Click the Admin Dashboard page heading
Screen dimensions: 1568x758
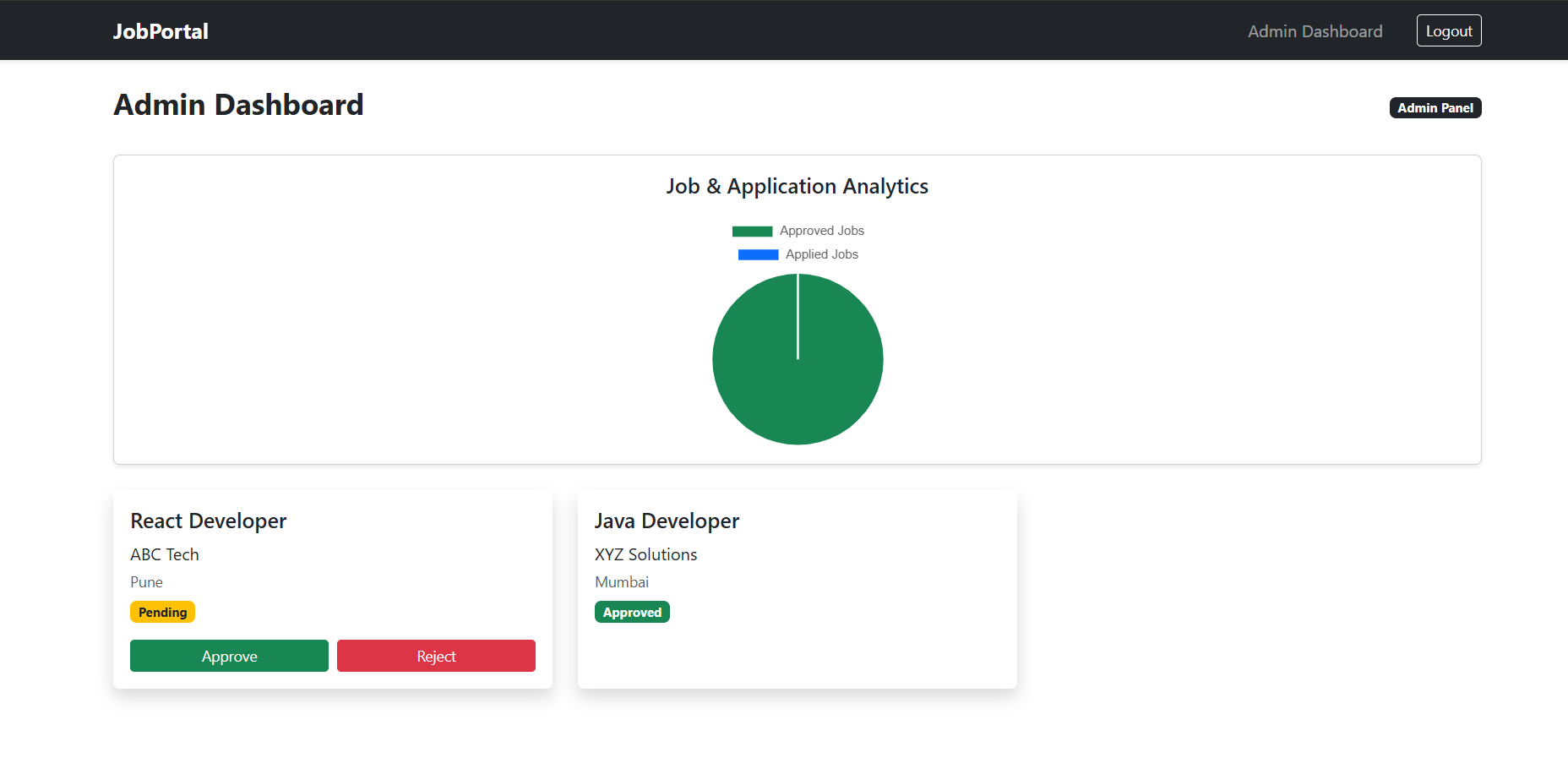(238, 105)
